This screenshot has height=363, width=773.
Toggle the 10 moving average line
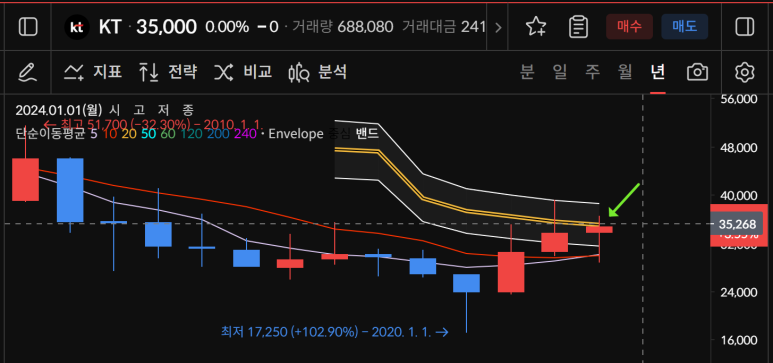pyautogui.click(x=110, y=134)
